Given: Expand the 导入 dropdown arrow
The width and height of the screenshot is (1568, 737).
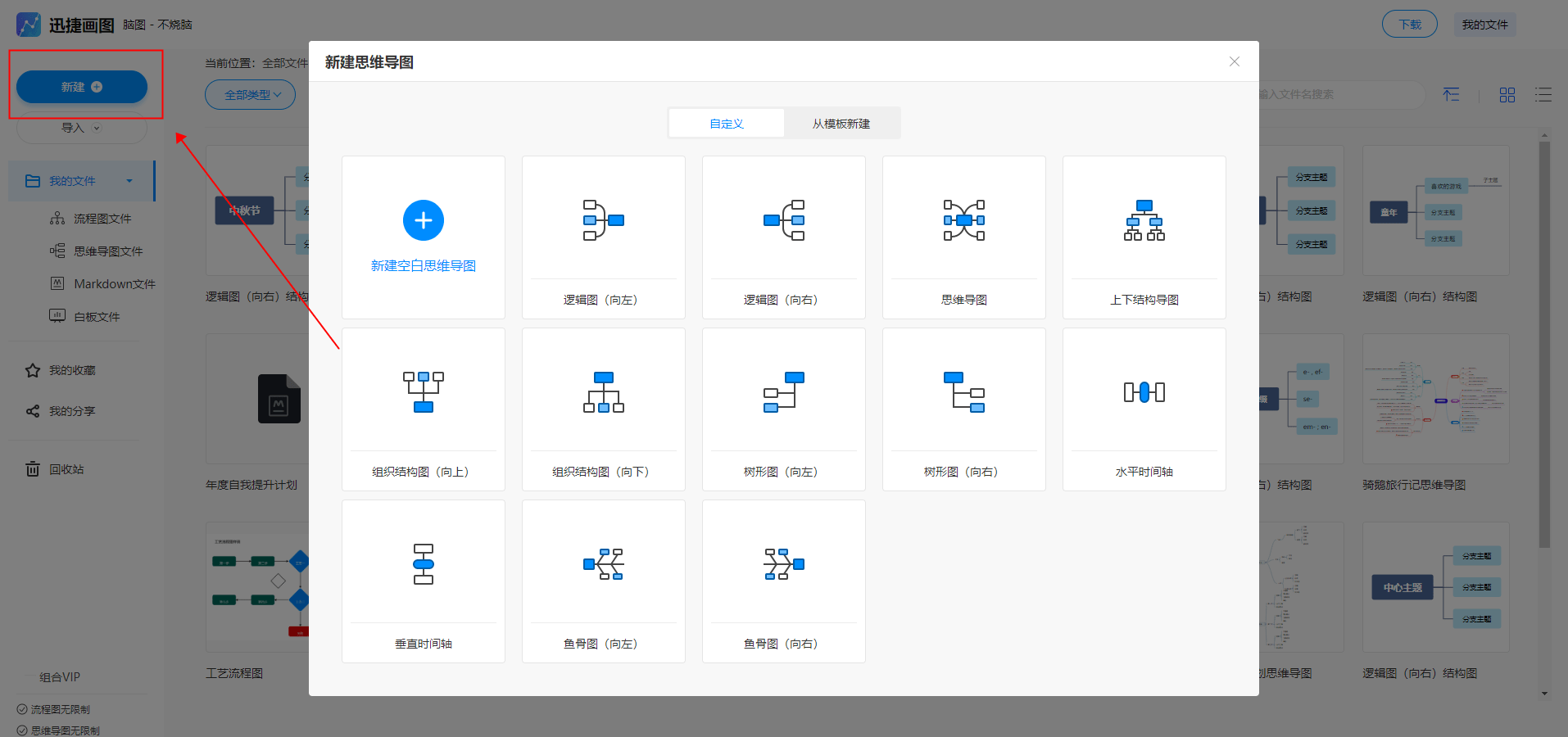Looking at the screenshot, I should click(x=97, y=128).
